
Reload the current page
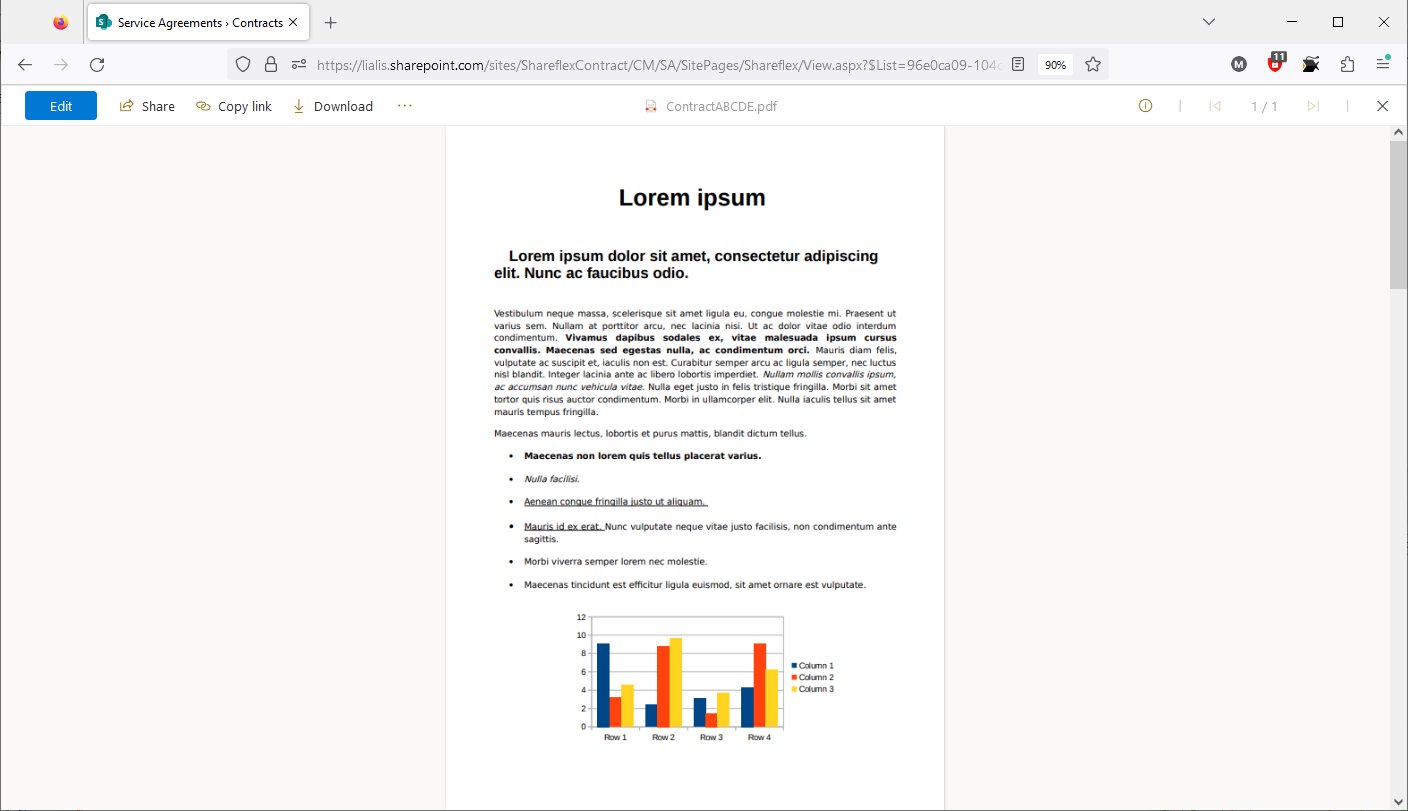(97, 64)
